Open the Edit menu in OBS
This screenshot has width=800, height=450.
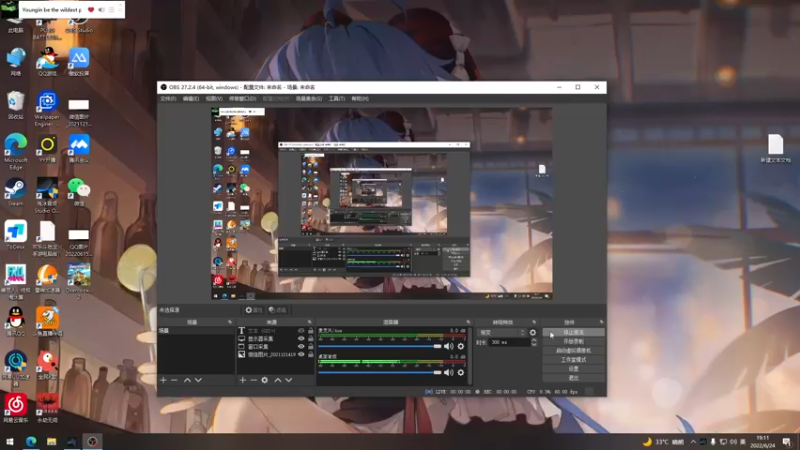191,98
